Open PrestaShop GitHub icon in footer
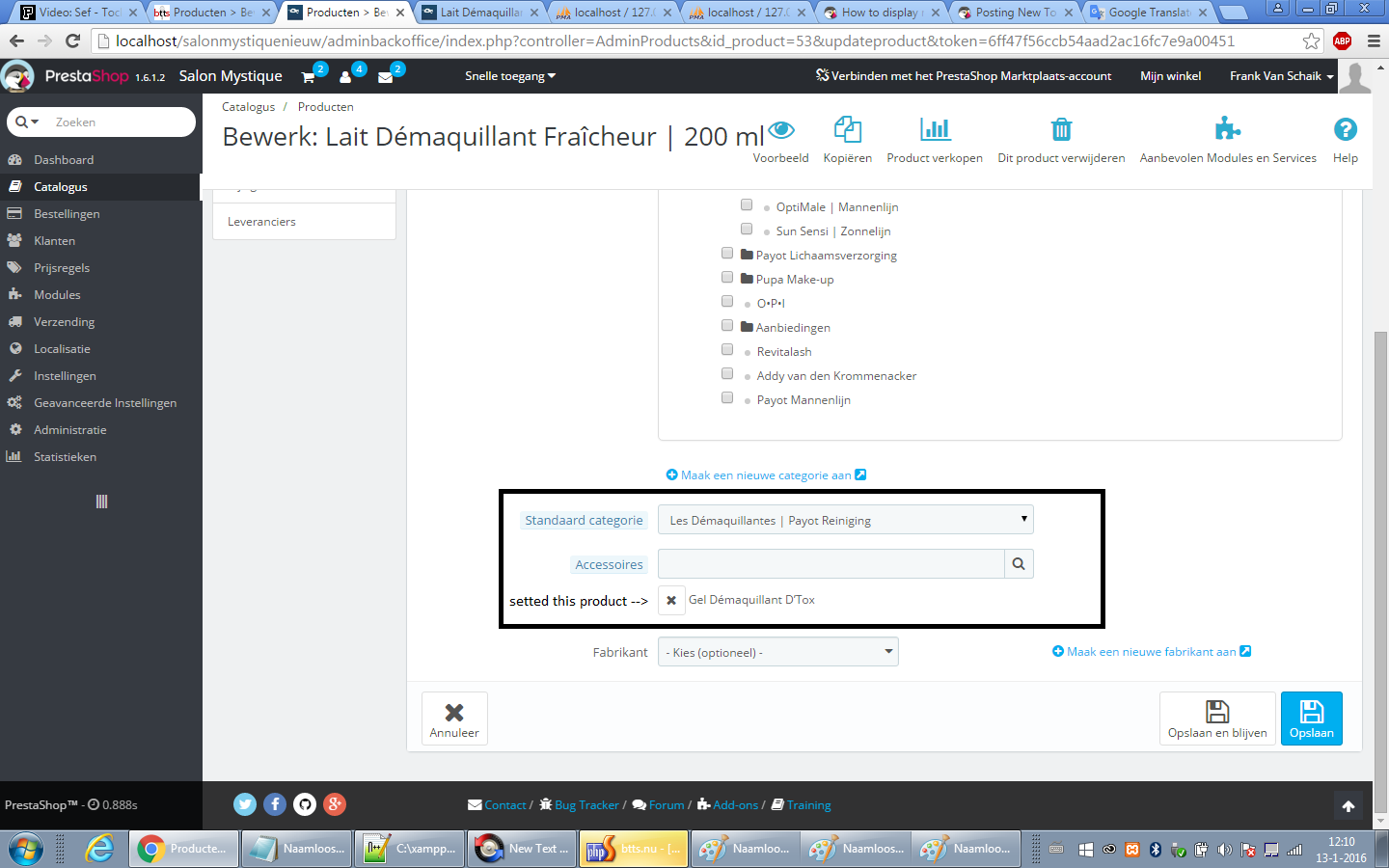The image size is (1389, 868). pyautogui.click(x=305, y=804)
